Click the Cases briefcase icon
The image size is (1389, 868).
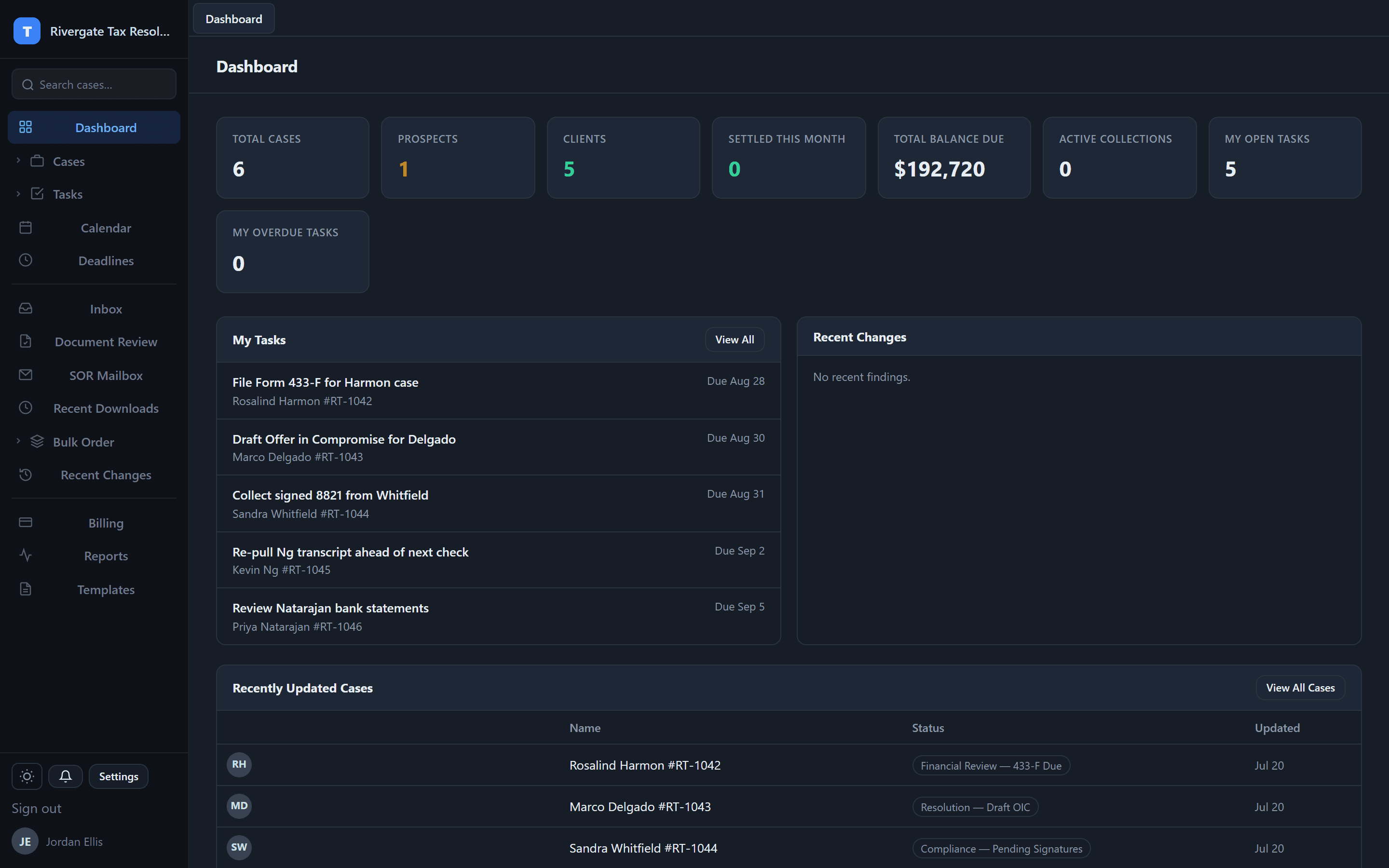coord(37,162)
